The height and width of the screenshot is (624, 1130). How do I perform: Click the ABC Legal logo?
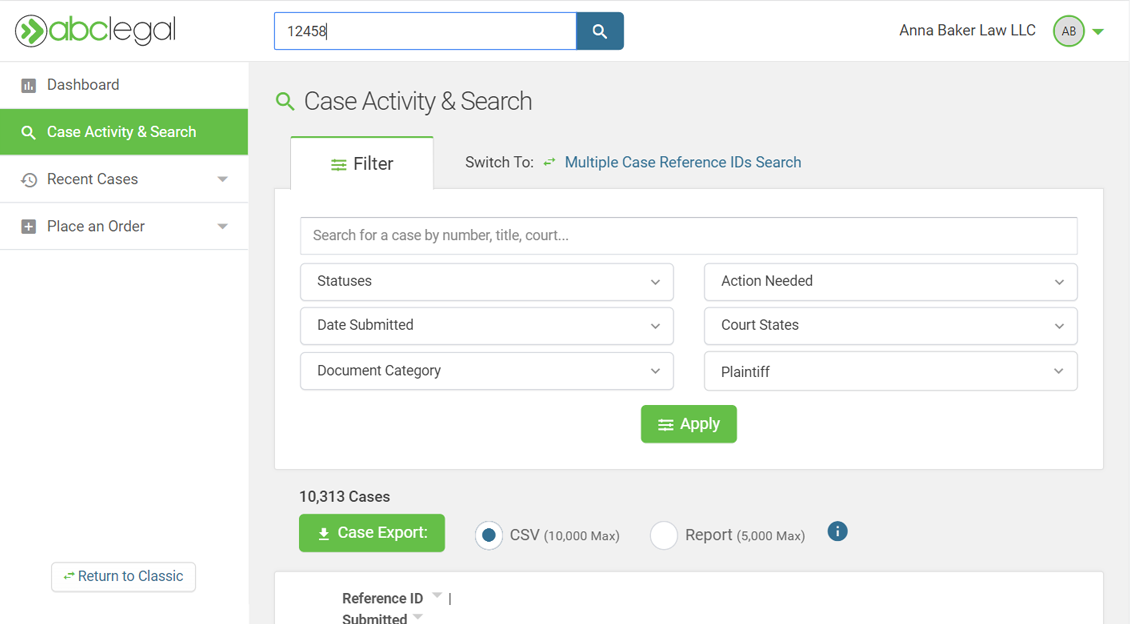pos(96,31)
